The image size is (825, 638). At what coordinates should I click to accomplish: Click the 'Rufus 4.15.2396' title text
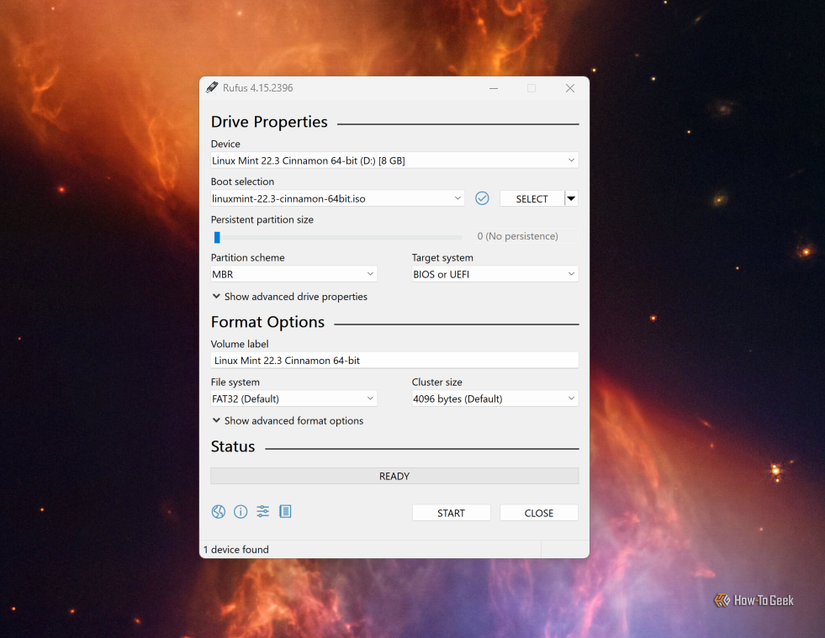[258, 88]
